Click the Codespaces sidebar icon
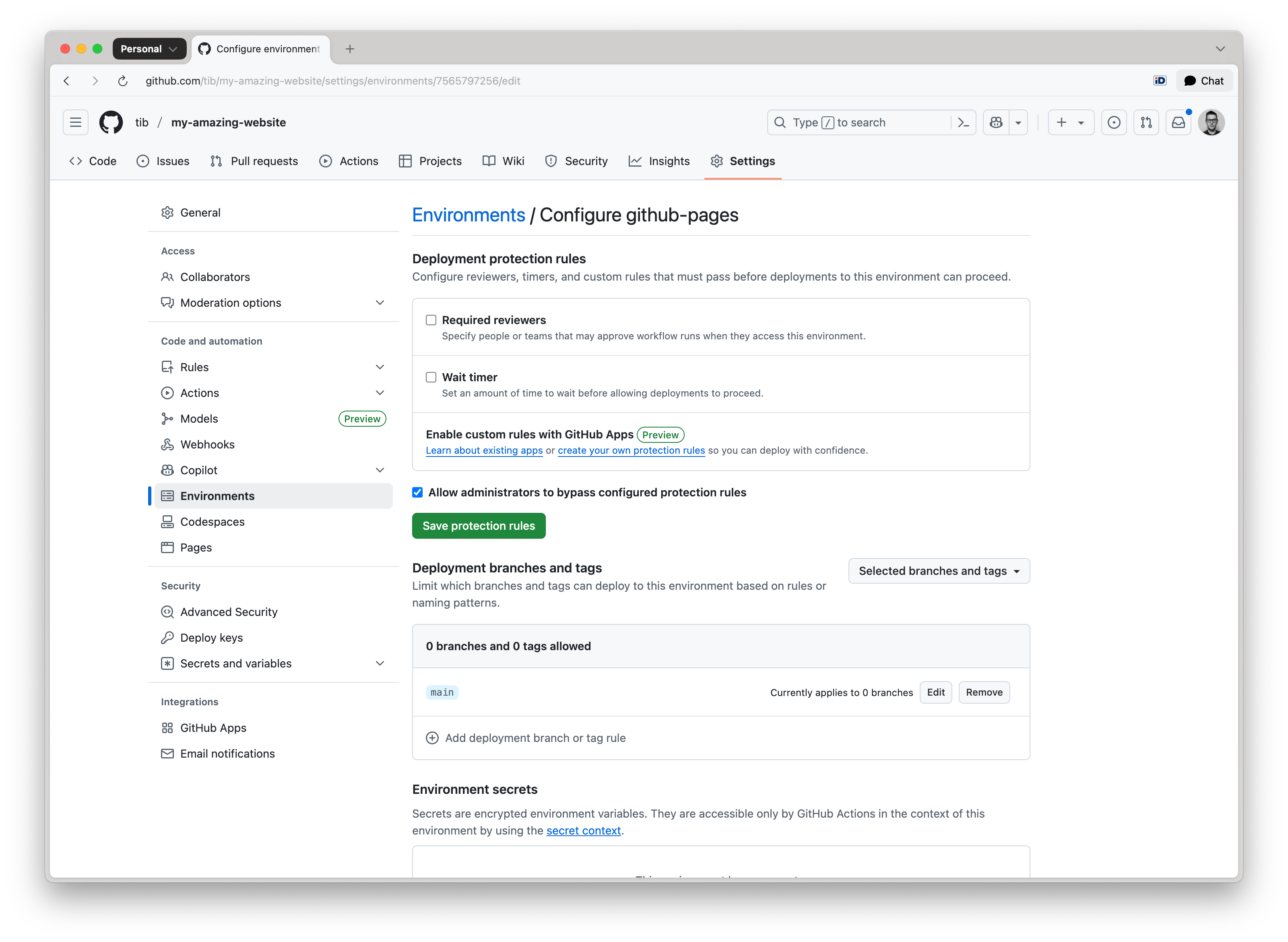 pyautogui.click(x=167, y=522)
